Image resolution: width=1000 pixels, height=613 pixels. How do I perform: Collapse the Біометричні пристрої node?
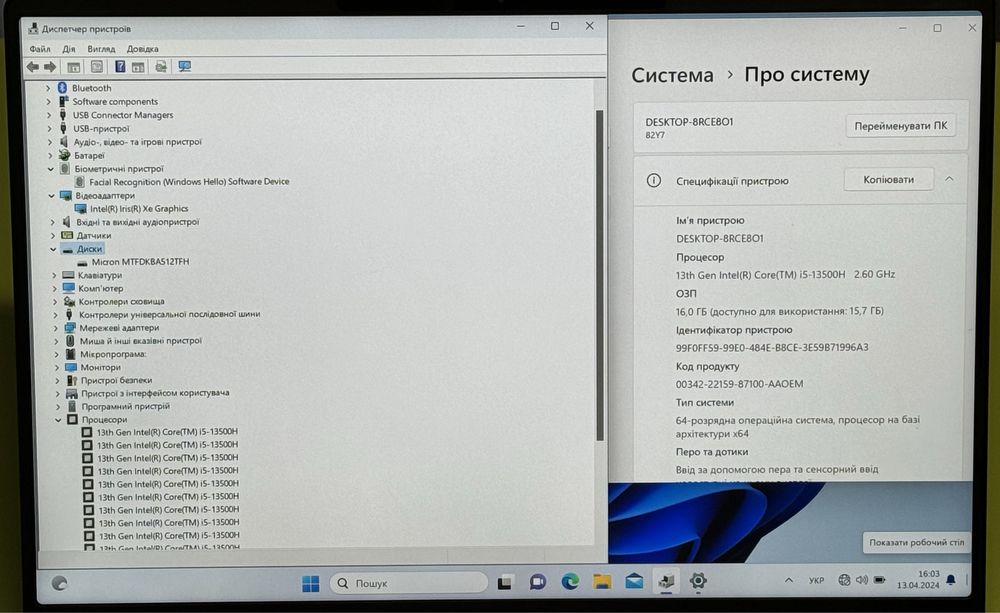50,169
